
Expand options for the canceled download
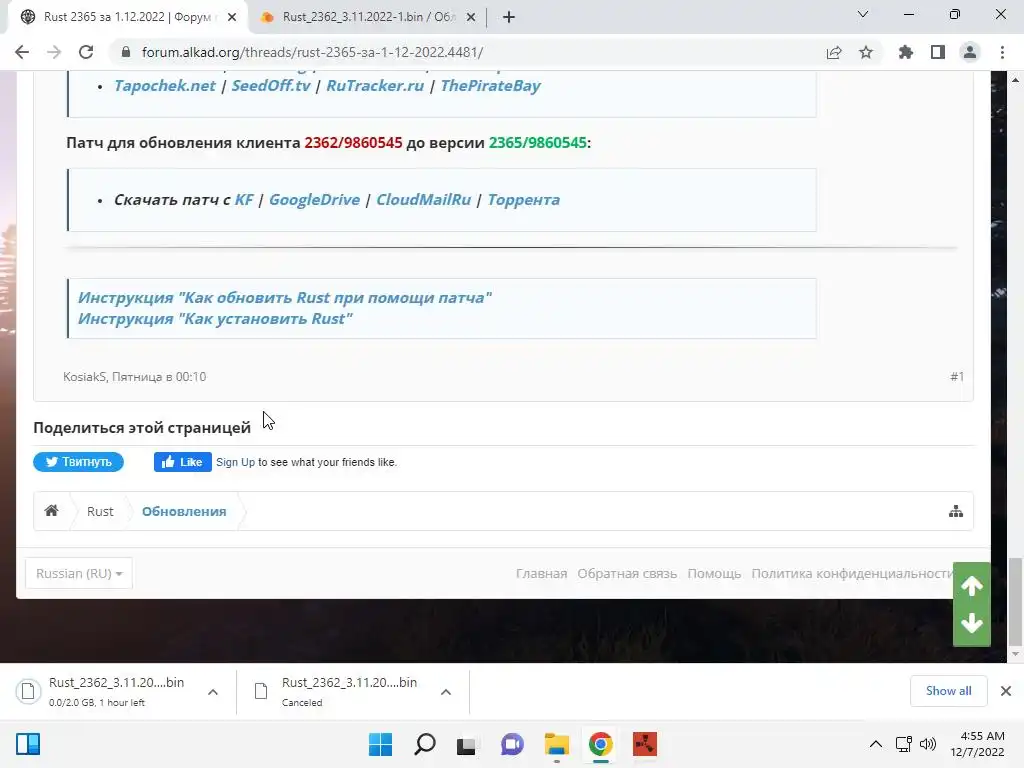445,692
